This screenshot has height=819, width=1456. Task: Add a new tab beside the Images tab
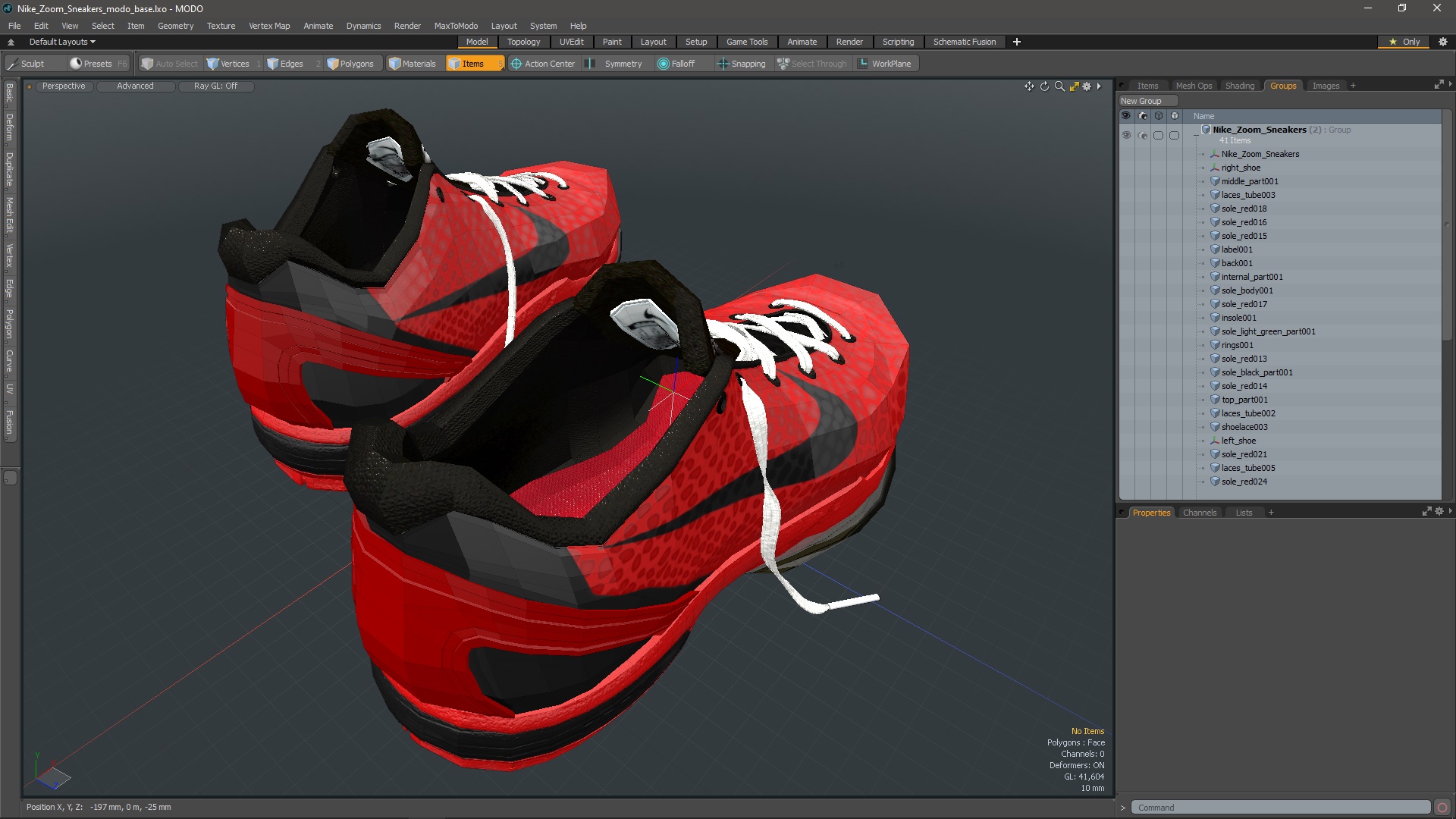pyautogui.click(x=1353, y=86)
